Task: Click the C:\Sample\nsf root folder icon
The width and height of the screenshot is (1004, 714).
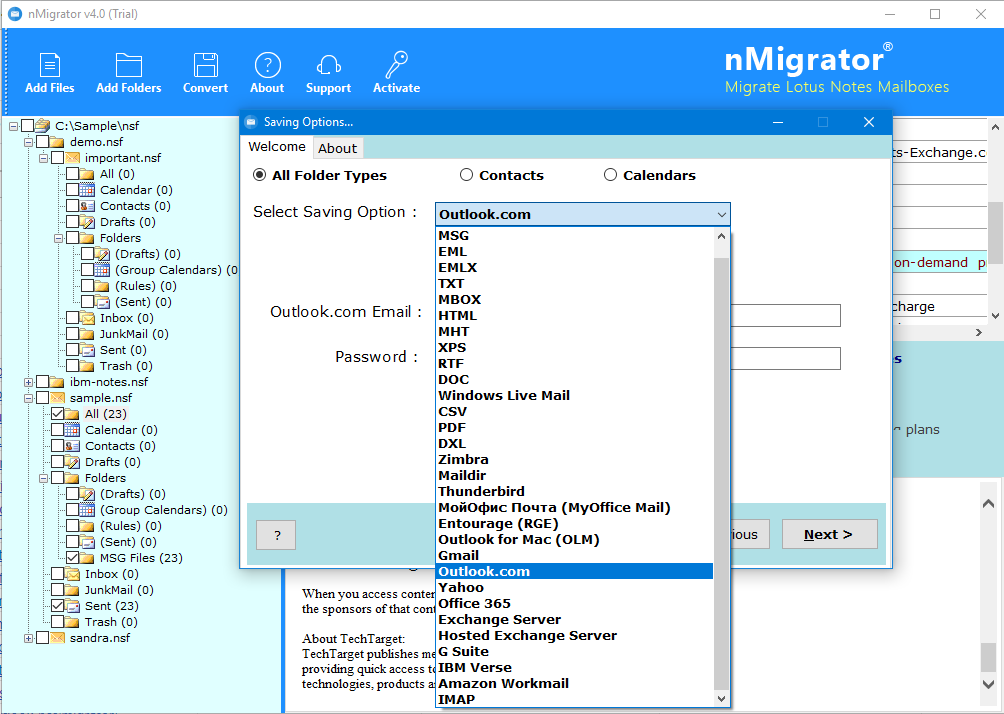Action: [x=43, y=126]
